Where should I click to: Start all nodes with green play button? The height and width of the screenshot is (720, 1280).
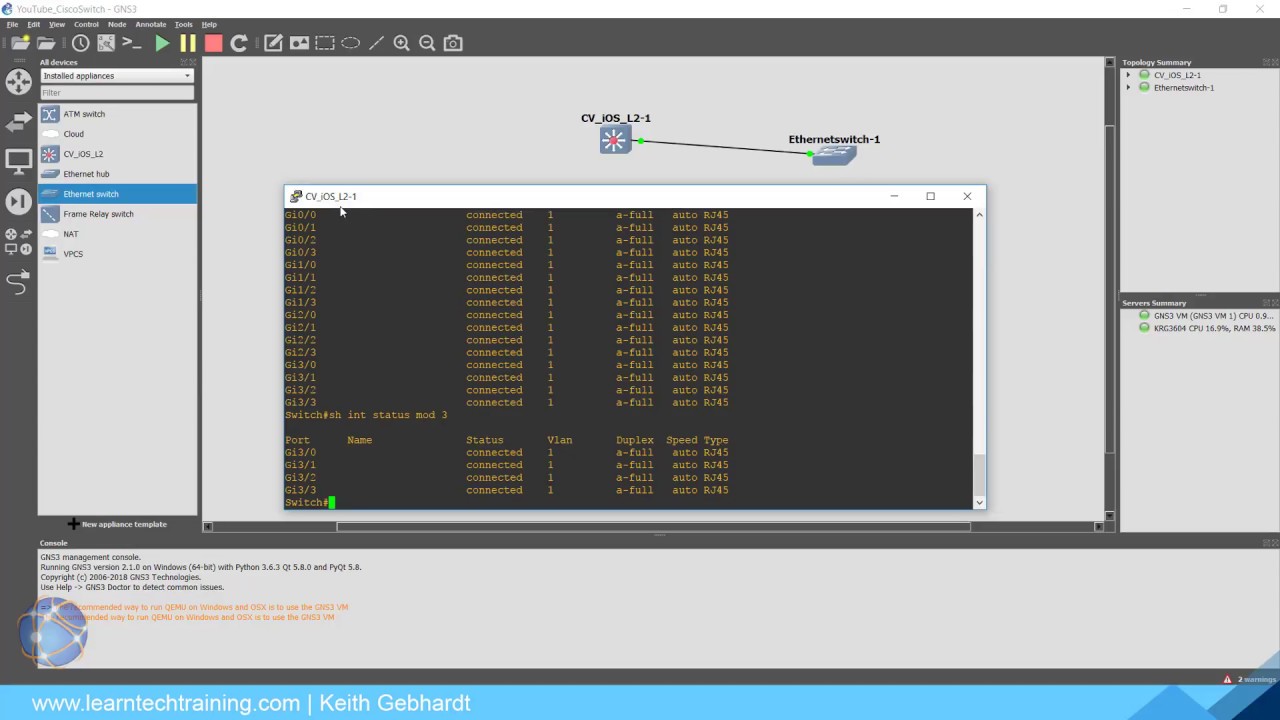pyautogui.click(x=162, y=43)
